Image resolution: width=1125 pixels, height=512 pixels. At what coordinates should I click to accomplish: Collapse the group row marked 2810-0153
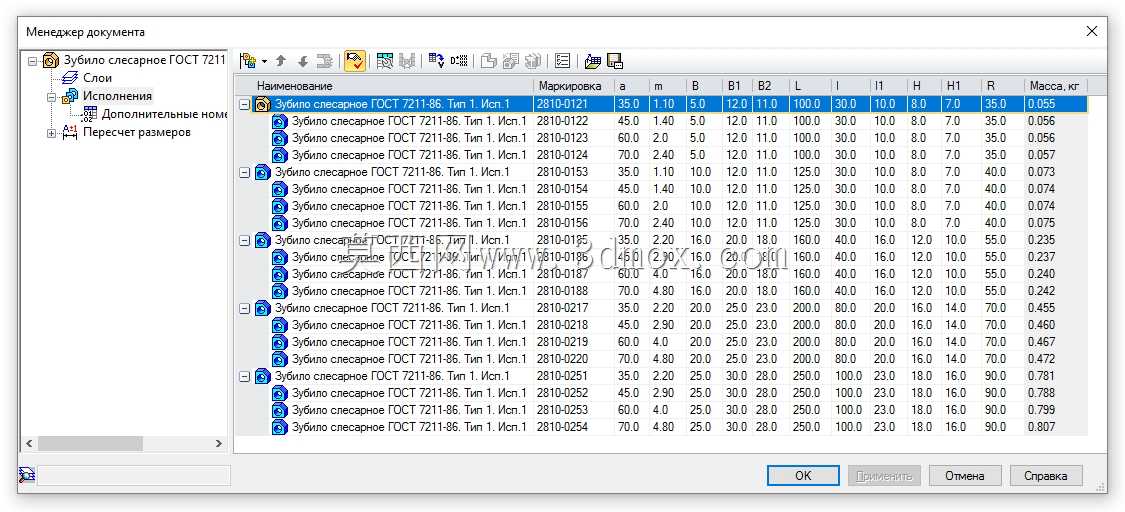[244, 173]
